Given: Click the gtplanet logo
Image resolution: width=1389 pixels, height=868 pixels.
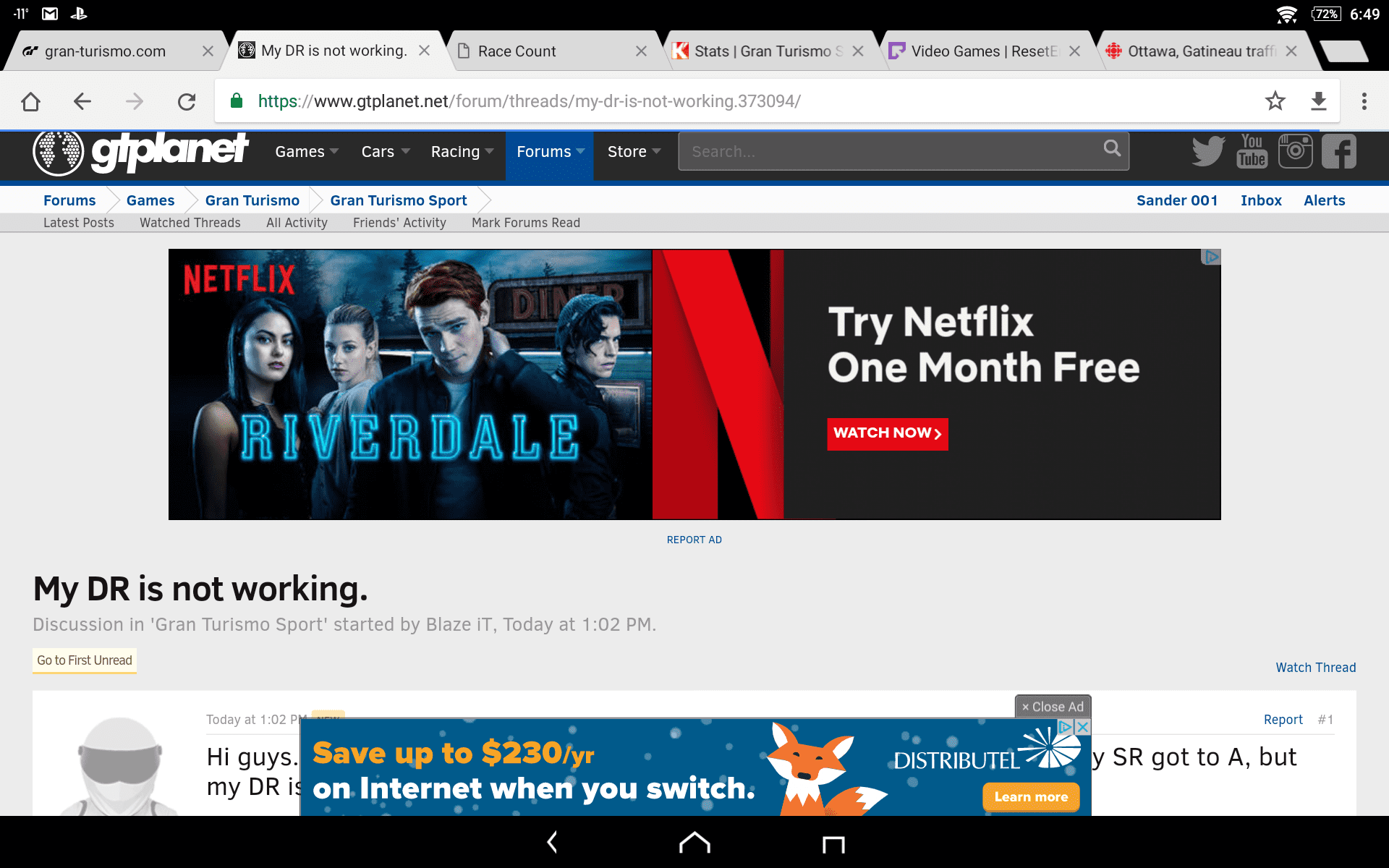Looking at the screenshot, I should point(141,151).
